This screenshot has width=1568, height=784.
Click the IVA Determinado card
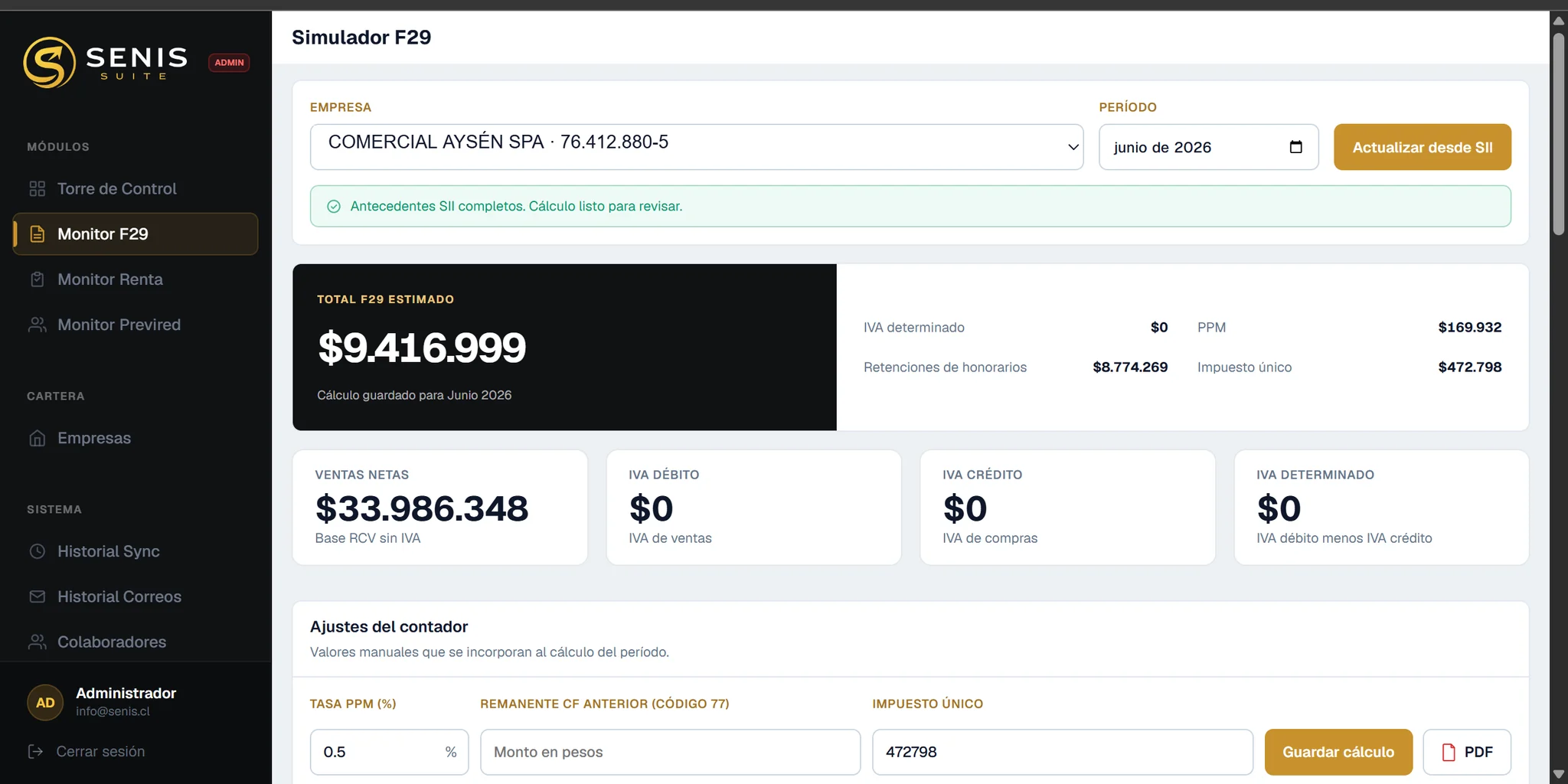pyautogui.click(x=1382, y=507)
